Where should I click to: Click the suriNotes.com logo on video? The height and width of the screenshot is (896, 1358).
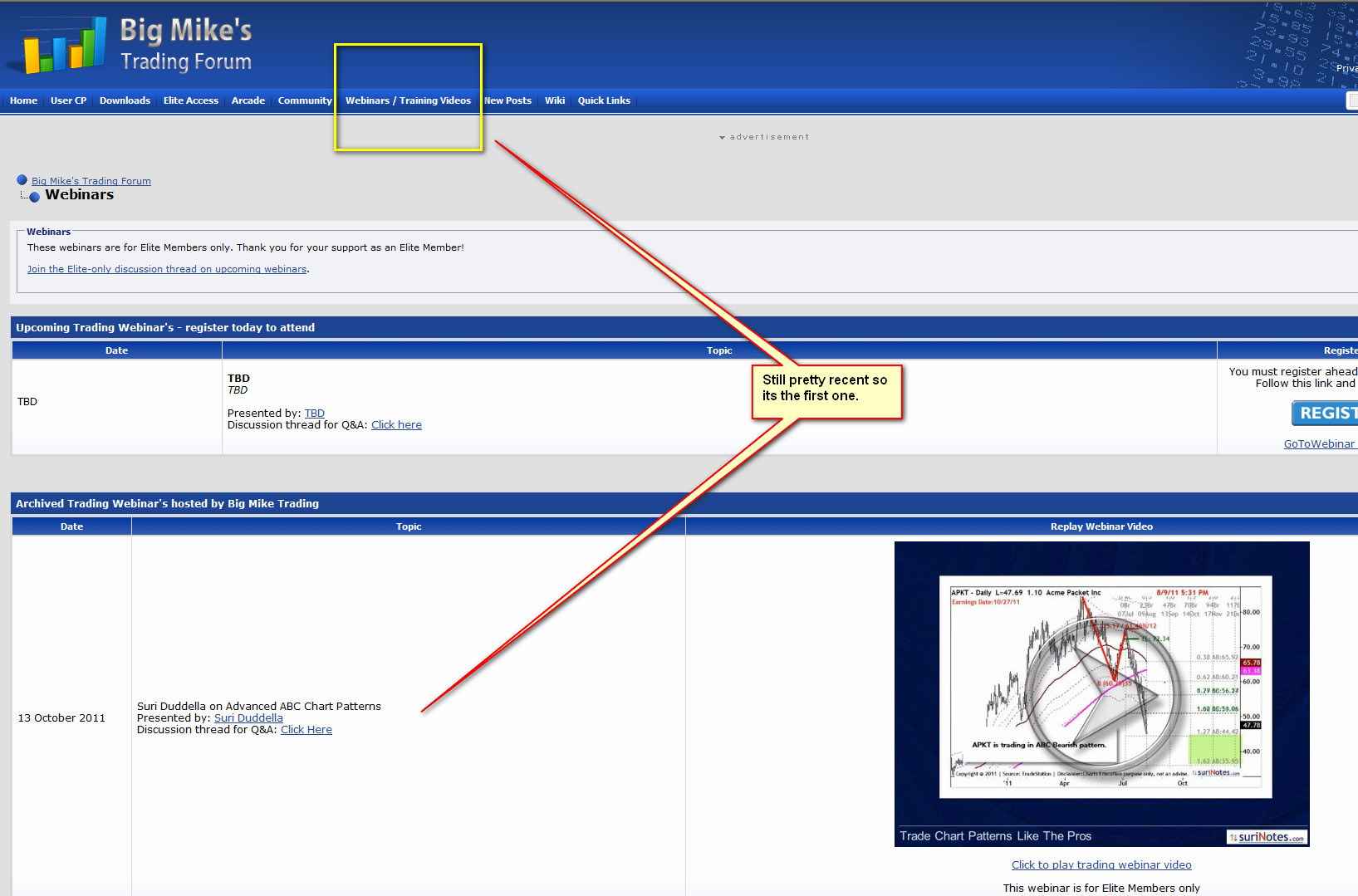coord(1267,837)
